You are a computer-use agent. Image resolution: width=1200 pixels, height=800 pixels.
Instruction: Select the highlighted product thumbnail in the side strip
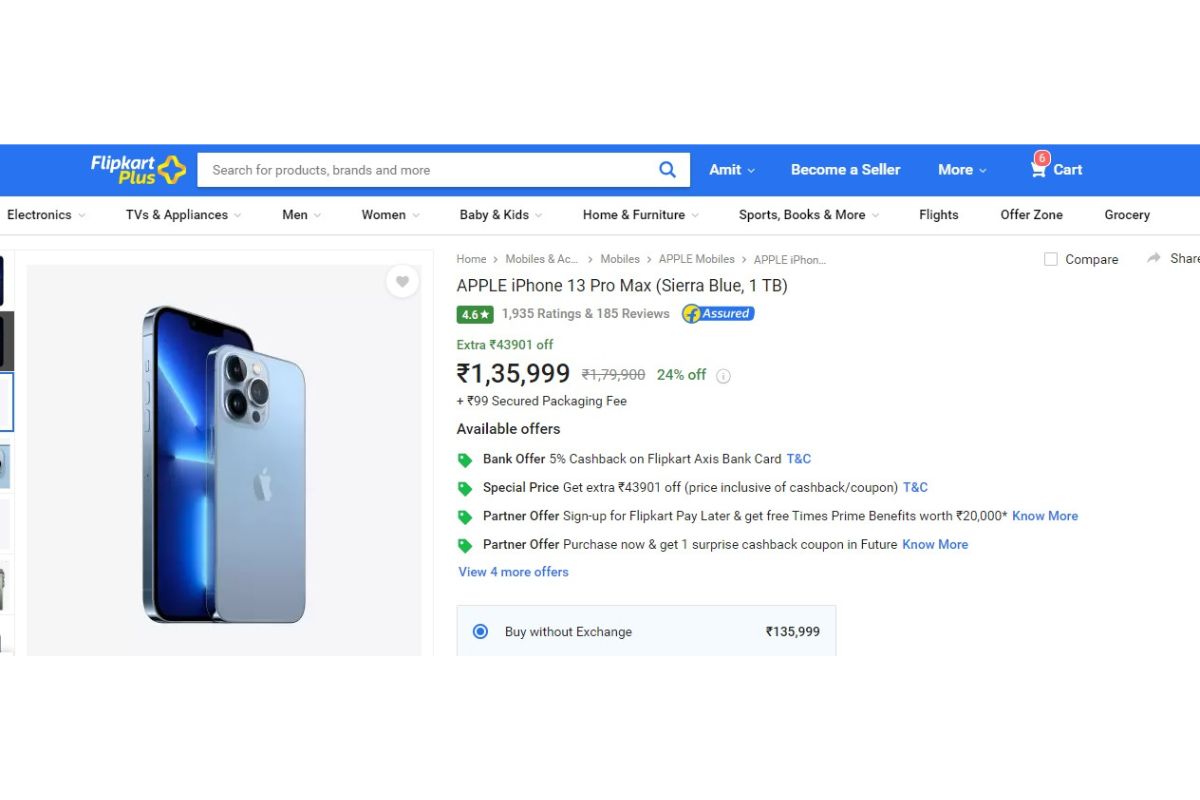pos(6,401)
